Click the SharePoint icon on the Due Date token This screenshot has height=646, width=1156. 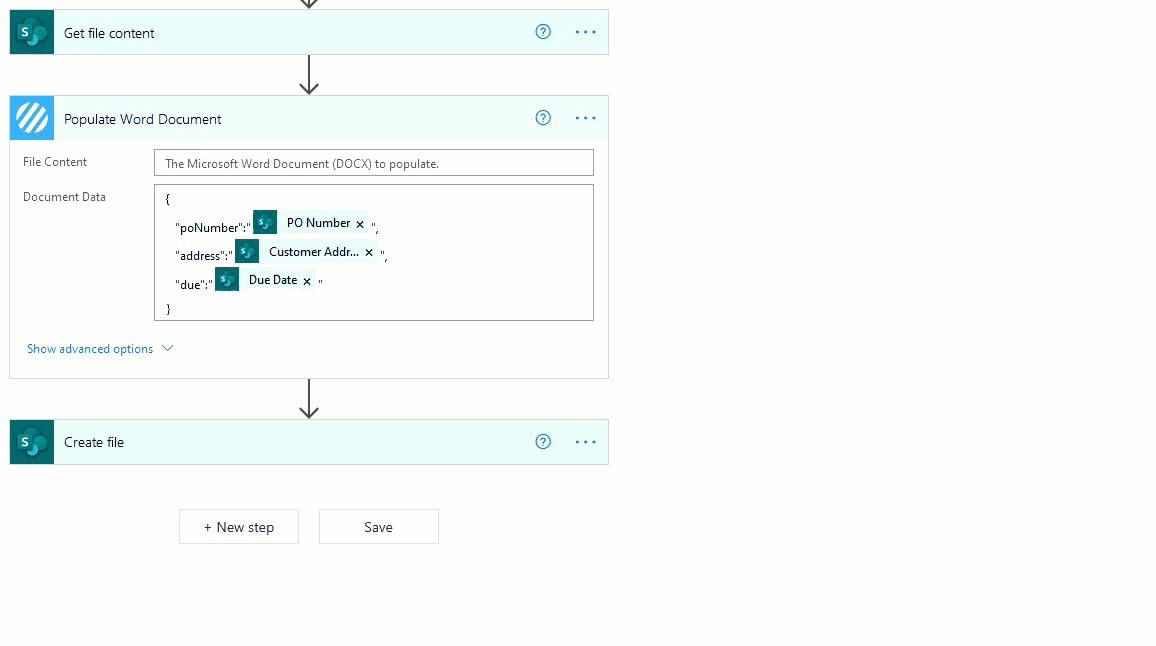point(227,279)
